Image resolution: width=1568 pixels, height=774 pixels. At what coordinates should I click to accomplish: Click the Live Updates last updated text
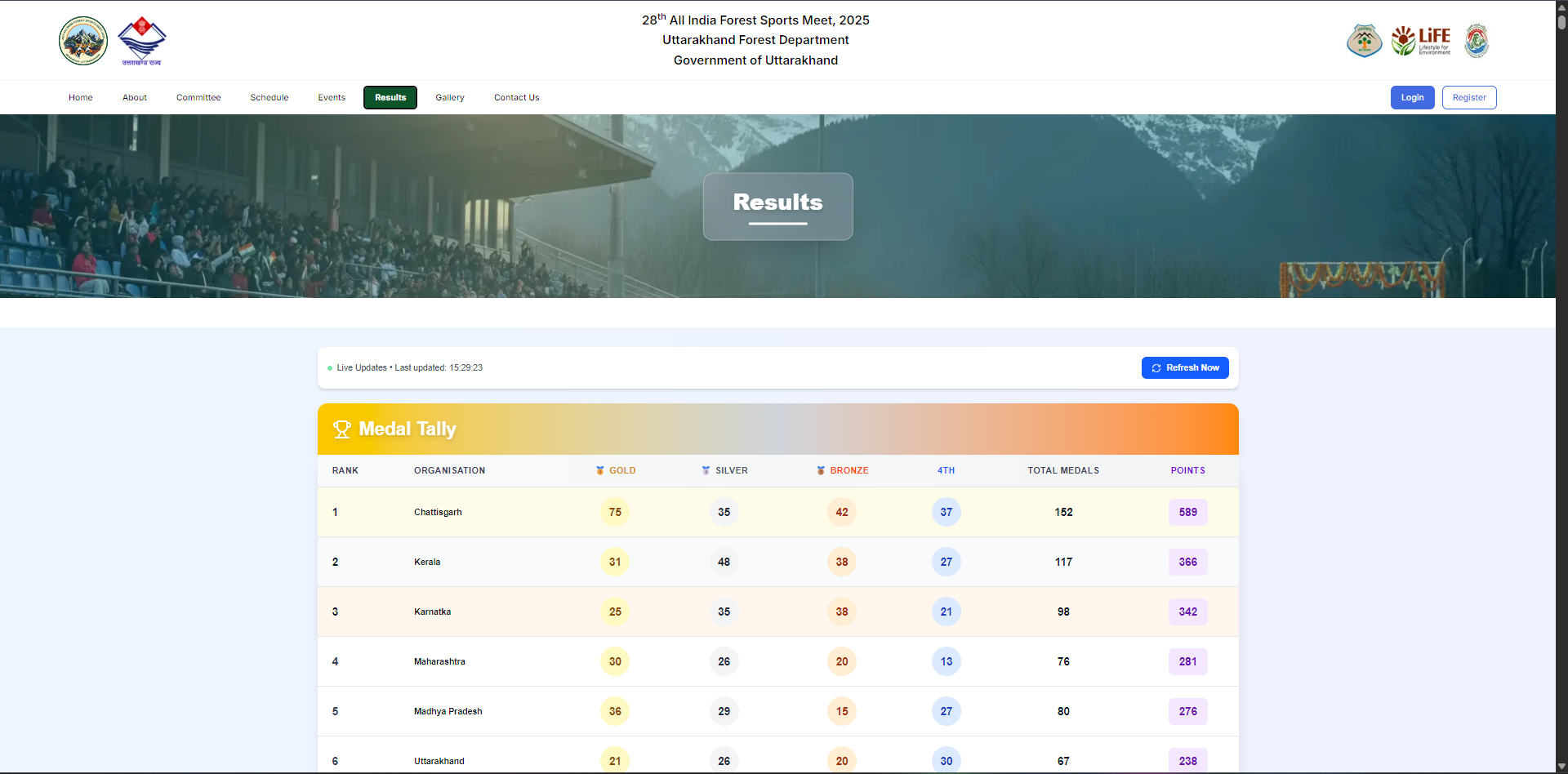(409, 368)
